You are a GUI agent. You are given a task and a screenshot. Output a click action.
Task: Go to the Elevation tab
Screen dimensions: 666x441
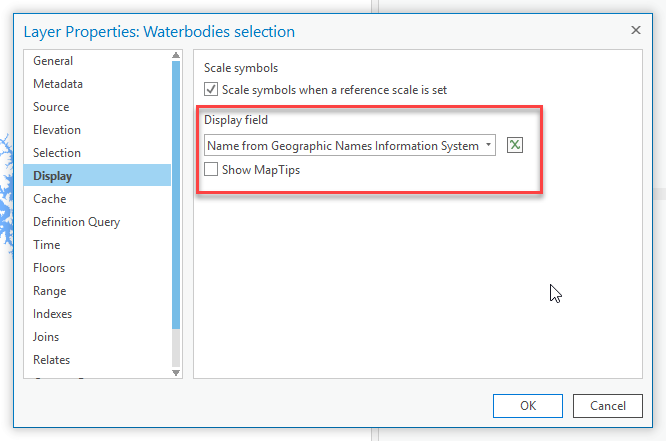[57, 130]
